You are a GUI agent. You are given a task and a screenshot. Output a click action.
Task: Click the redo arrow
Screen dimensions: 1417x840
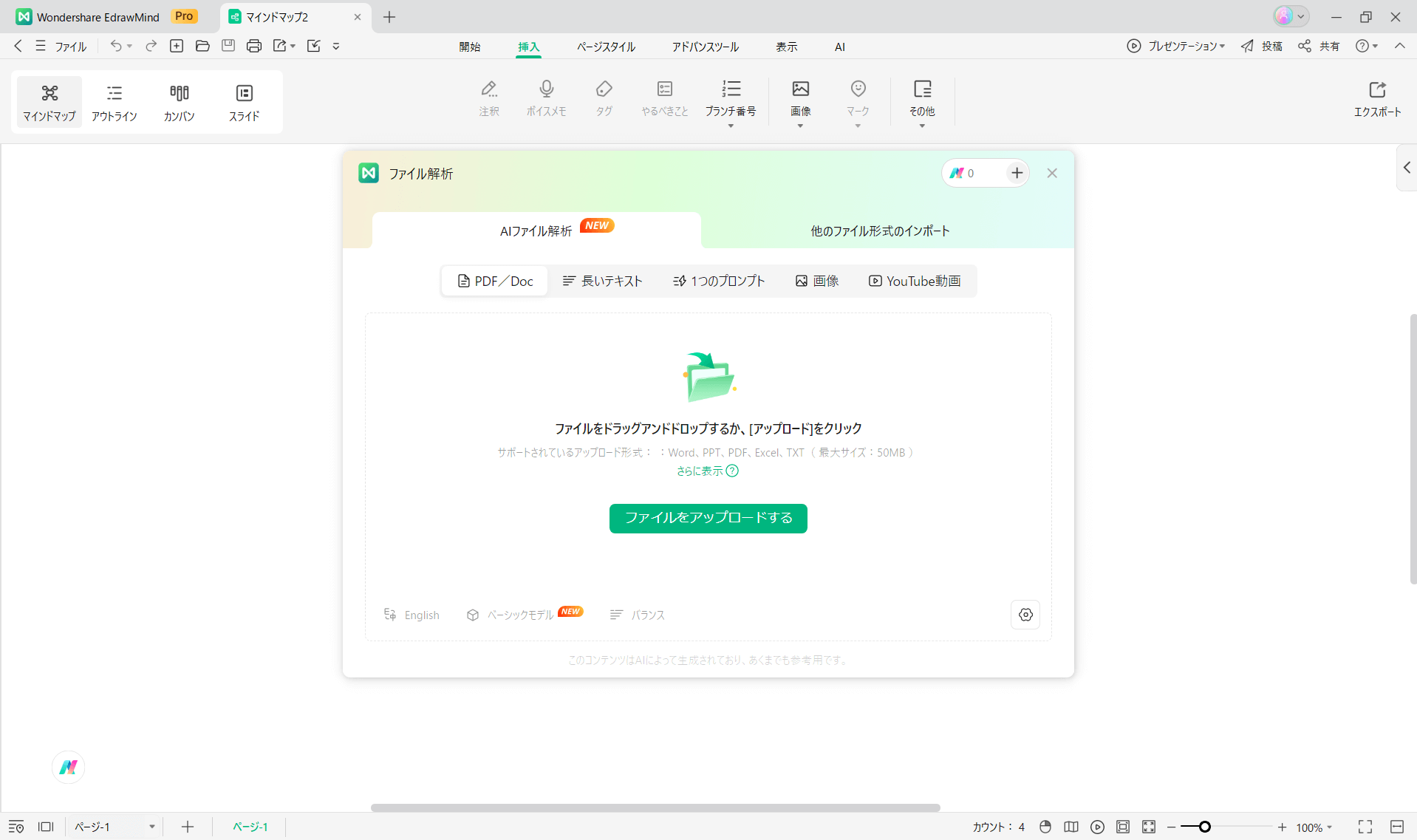pos(151,46)
